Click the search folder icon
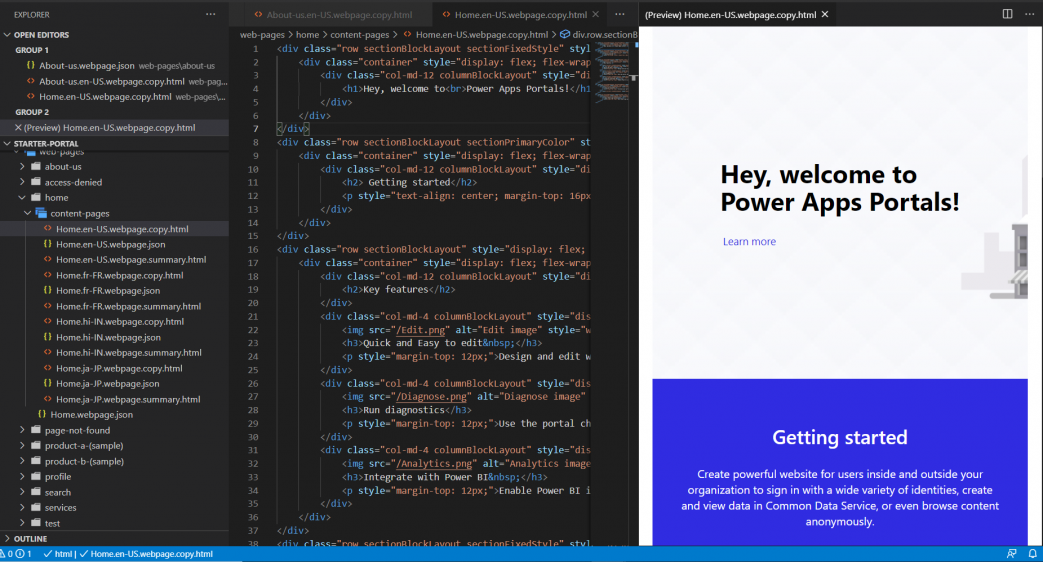Image resolution: width=1043 pixels, height=562 pixels. click(36, 492)
